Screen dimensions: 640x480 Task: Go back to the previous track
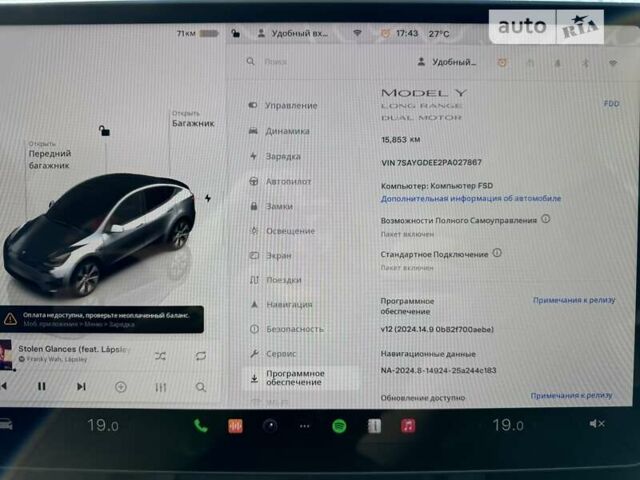point(4,386)
